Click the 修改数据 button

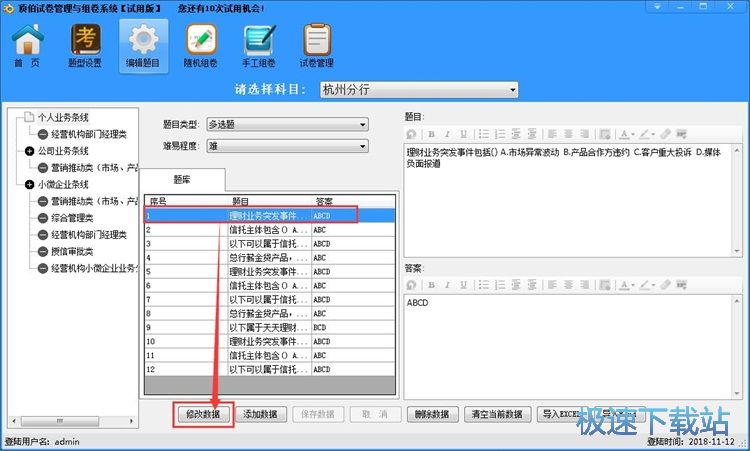(x=203, y=414)
